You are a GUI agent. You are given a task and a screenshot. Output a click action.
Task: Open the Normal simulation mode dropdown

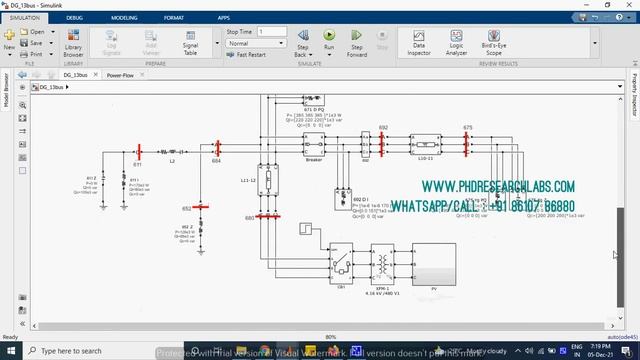[256, 43]
